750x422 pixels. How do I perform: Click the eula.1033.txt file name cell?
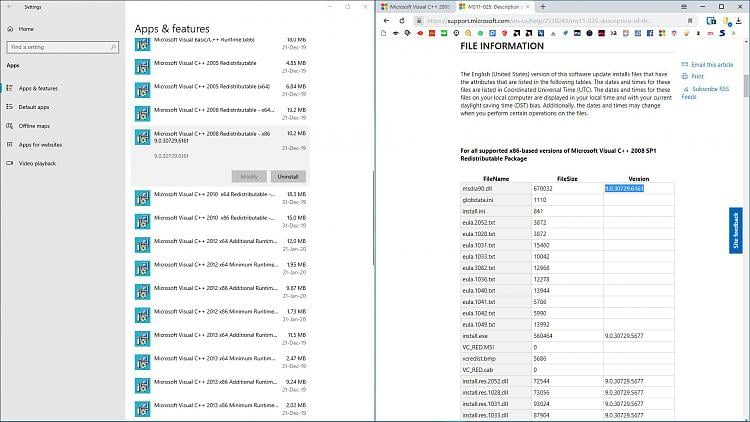click(x=496, y=256)
